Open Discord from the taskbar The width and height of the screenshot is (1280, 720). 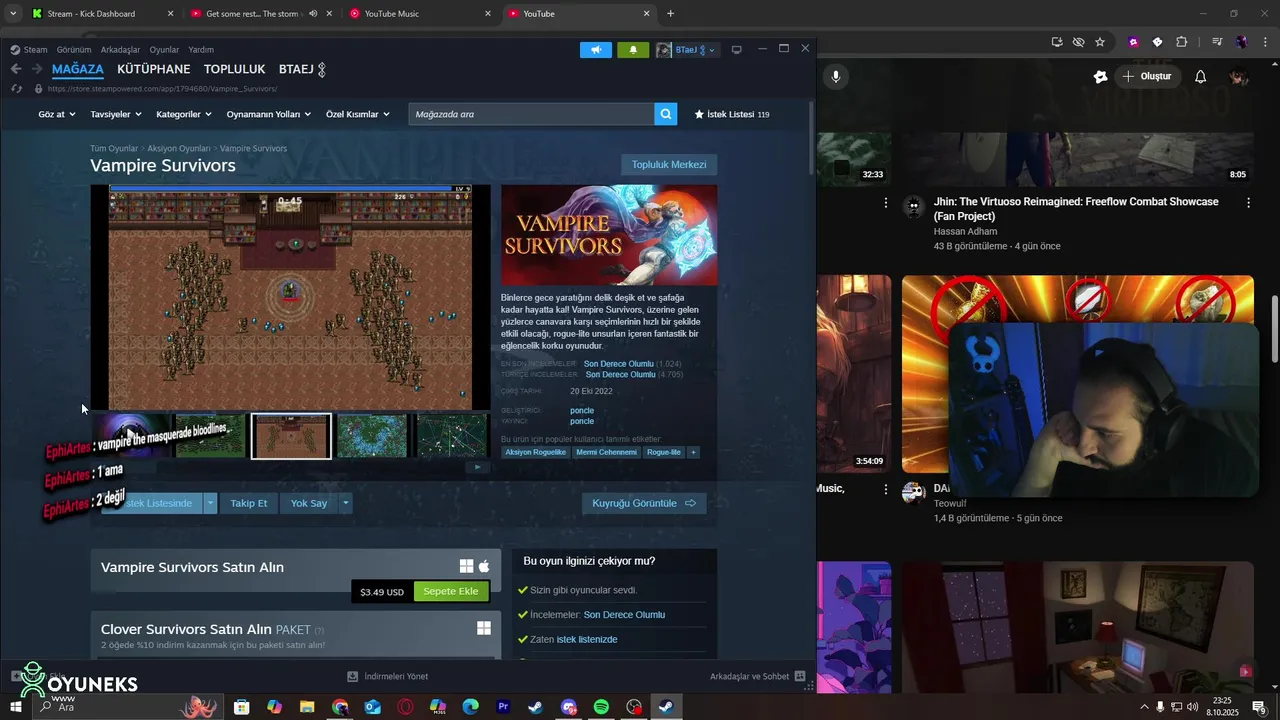tap(569, 707)
